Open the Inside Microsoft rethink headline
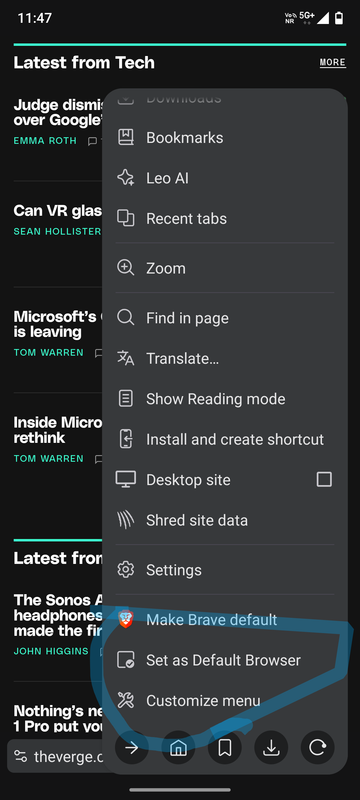 tap(58, 430)
